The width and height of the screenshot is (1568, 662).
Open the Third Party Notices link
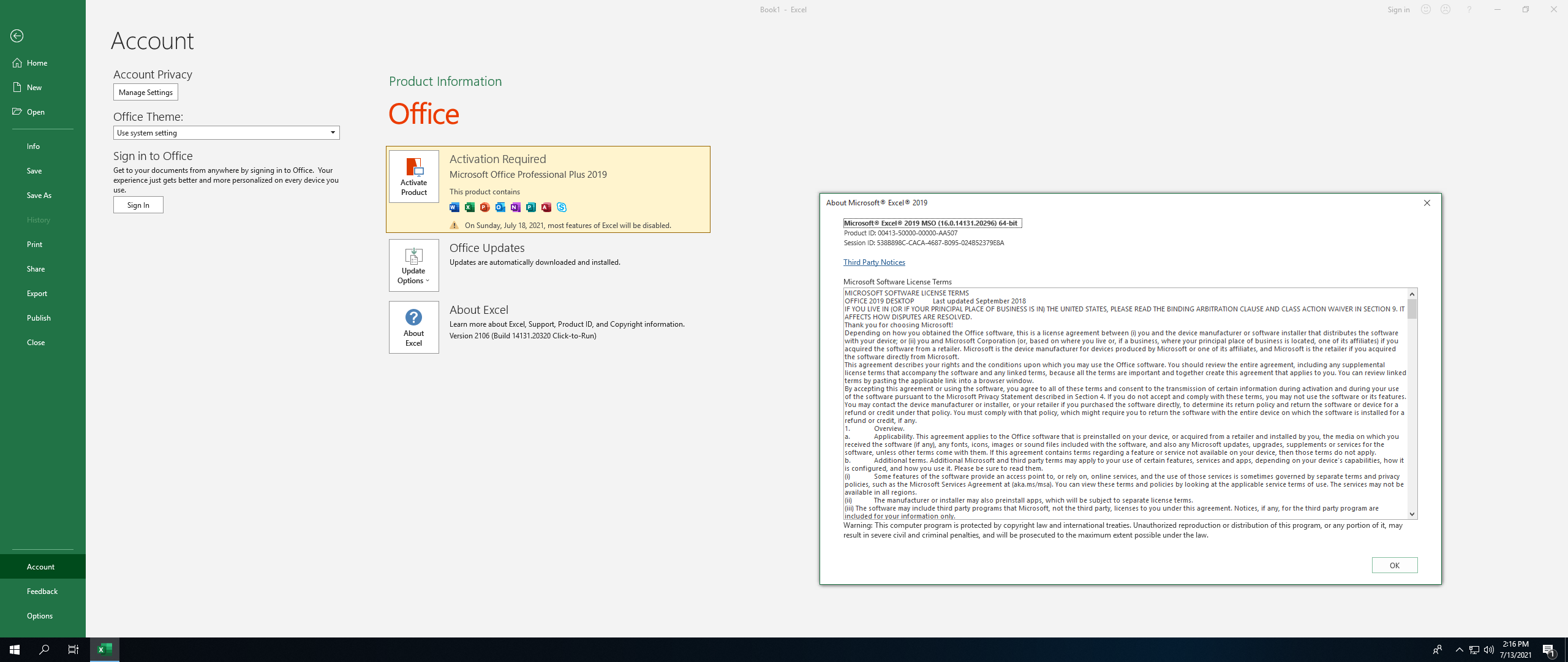pyautogui.click(x=874, y=262)
